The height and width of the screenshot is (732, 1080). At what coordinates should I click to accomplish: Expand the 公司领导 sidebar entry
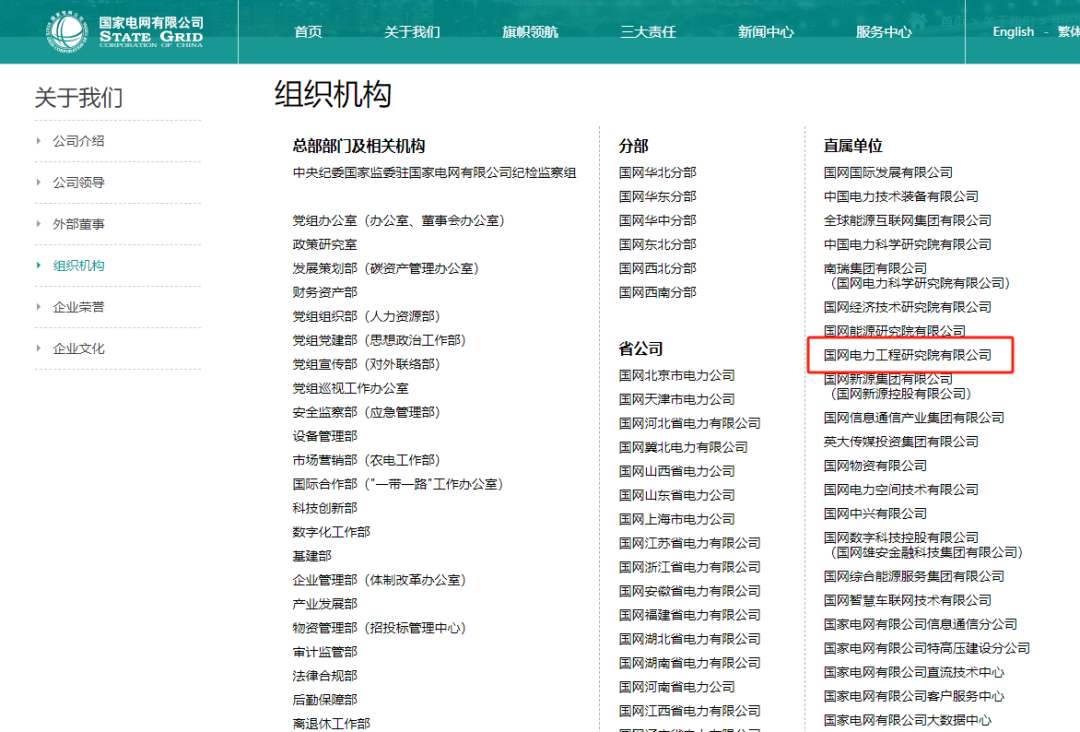pos(79,183)
